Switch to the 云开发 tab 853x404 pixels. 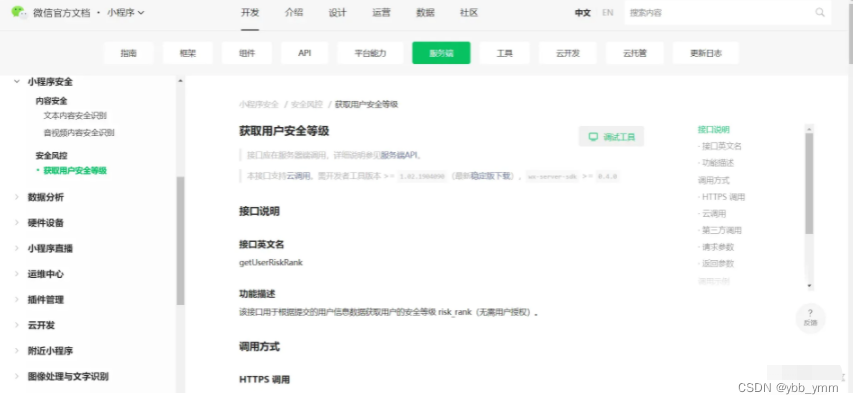point(568,53)
